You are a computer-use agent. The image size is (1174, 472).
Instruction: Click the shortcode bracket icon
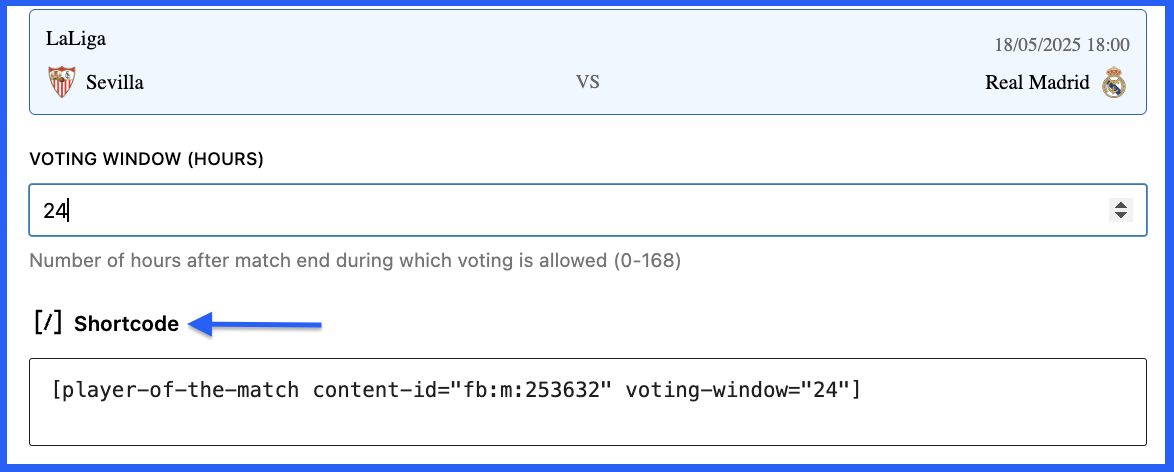[x=48, y=323]
